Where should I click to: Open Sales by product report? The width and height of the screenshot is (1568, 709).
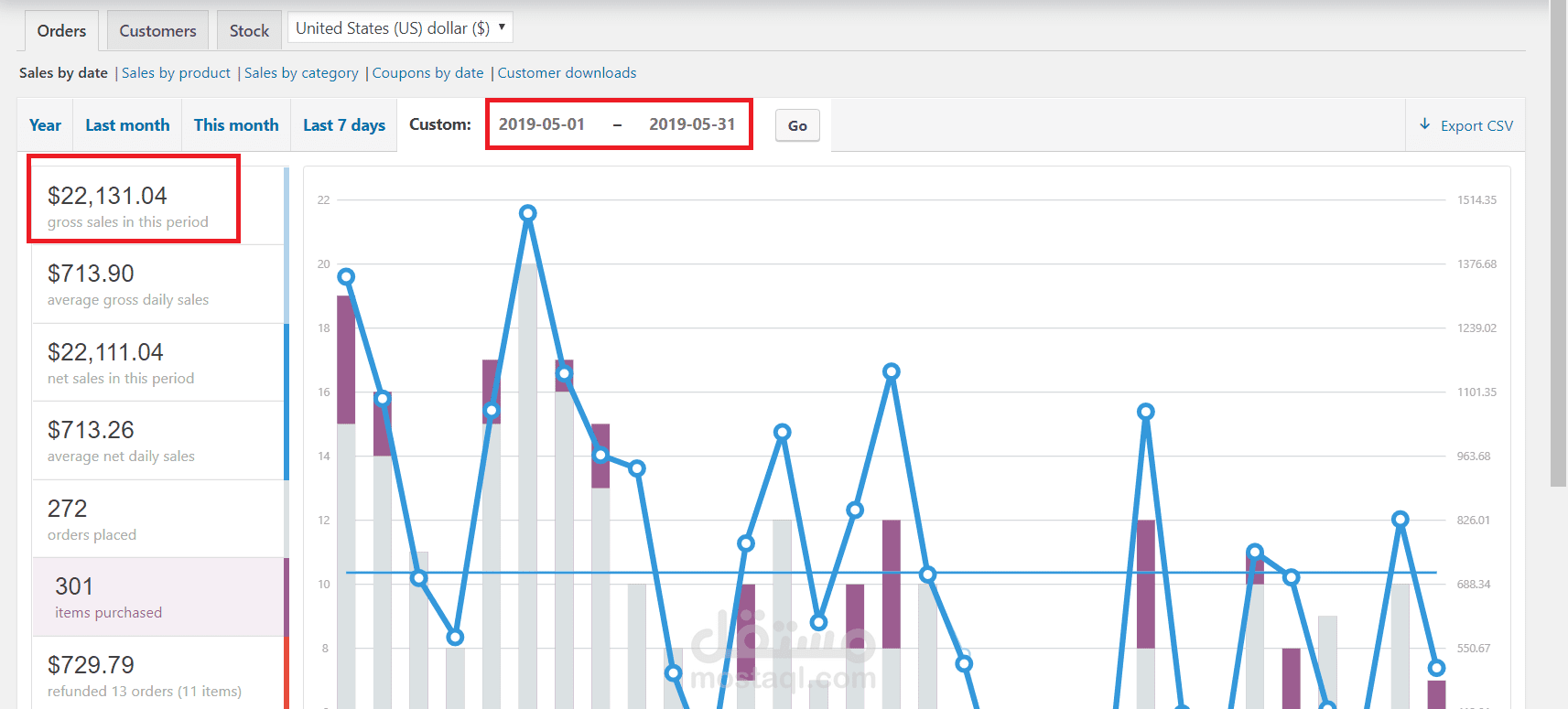click(176, 73)
